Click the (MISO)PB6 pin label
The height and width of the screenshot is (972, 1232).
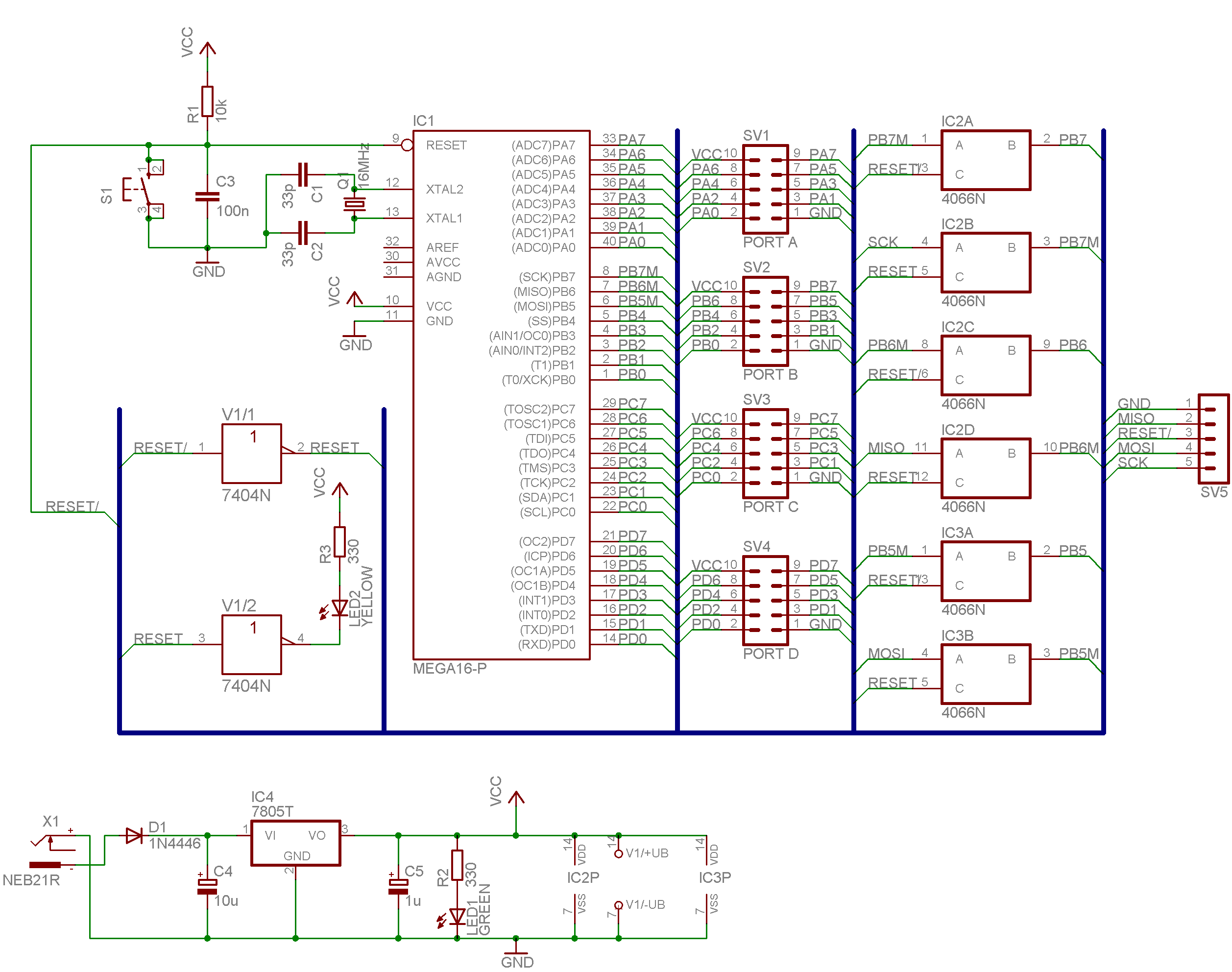point(544,292)
